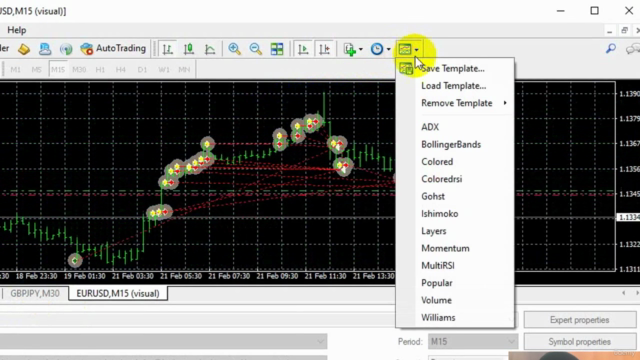Toggle the AutoTrading button
This screenshot has width=640, height=360.
tap(113, 49)
